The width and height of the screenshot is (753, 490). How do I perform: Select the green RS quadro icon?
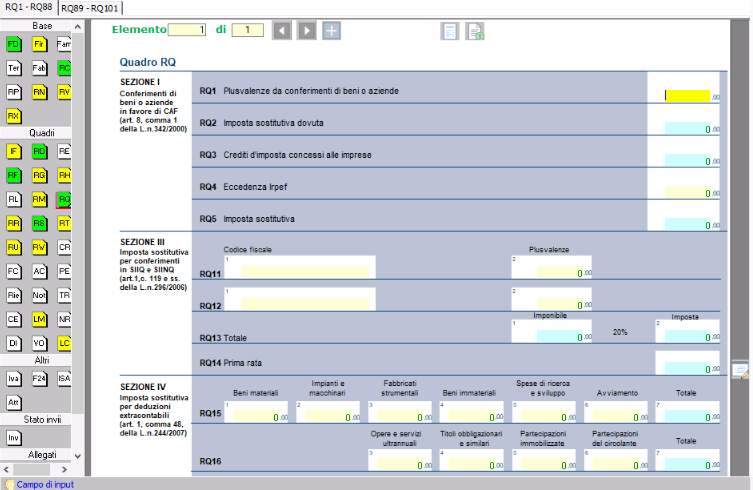[x=39, y=223]
